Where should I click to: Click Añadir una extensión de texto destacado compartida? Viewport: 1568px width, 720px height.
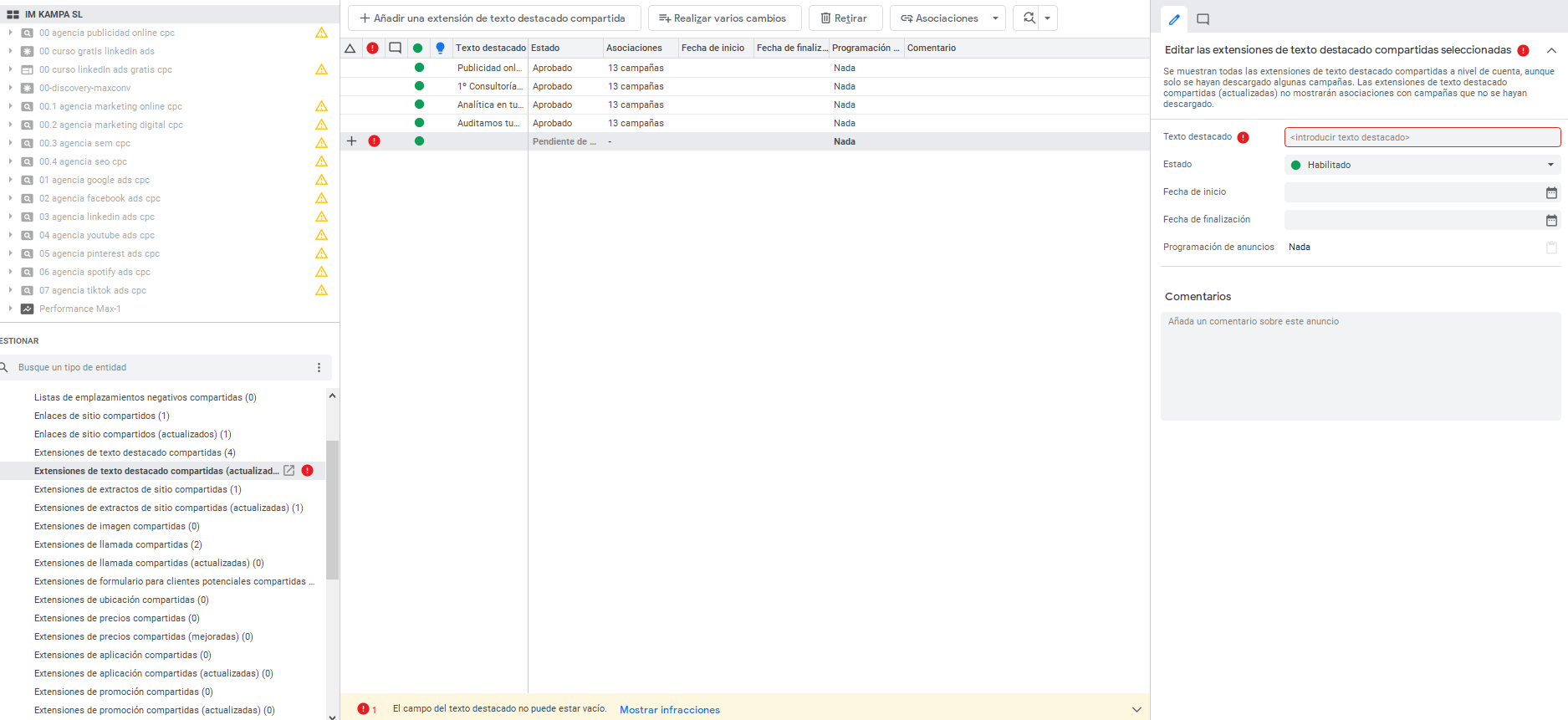click(493, 18)
